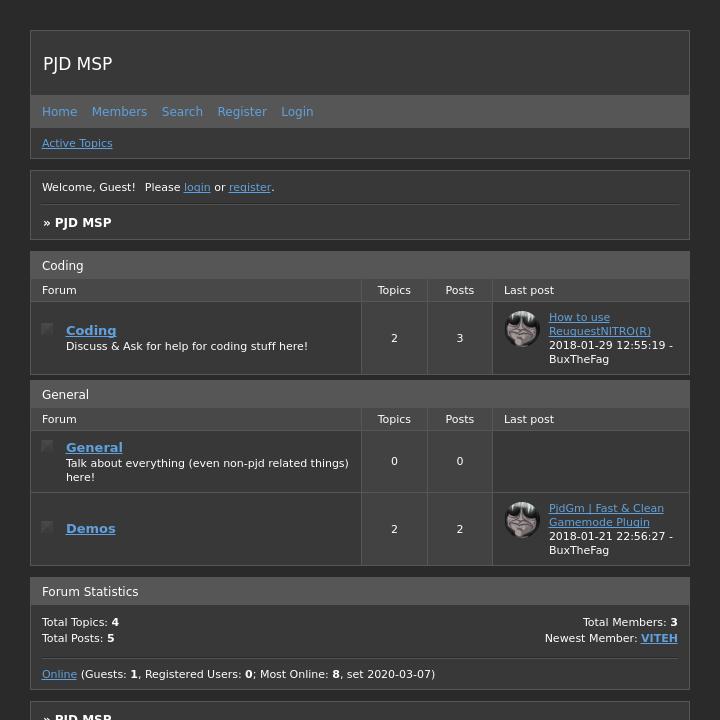Click the Demos forum status icon

coord(47,527)
